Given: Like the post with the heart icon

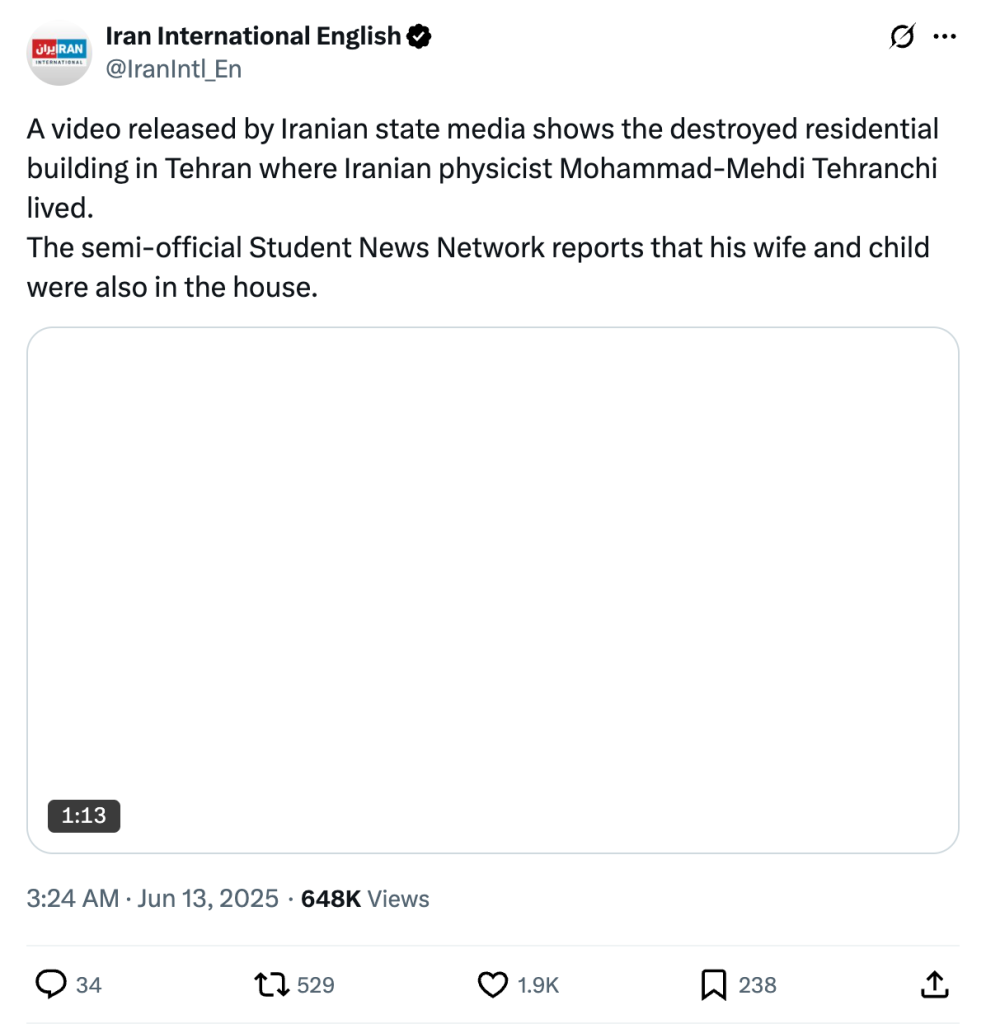Looking at the screenshot, I should (492, 985).
